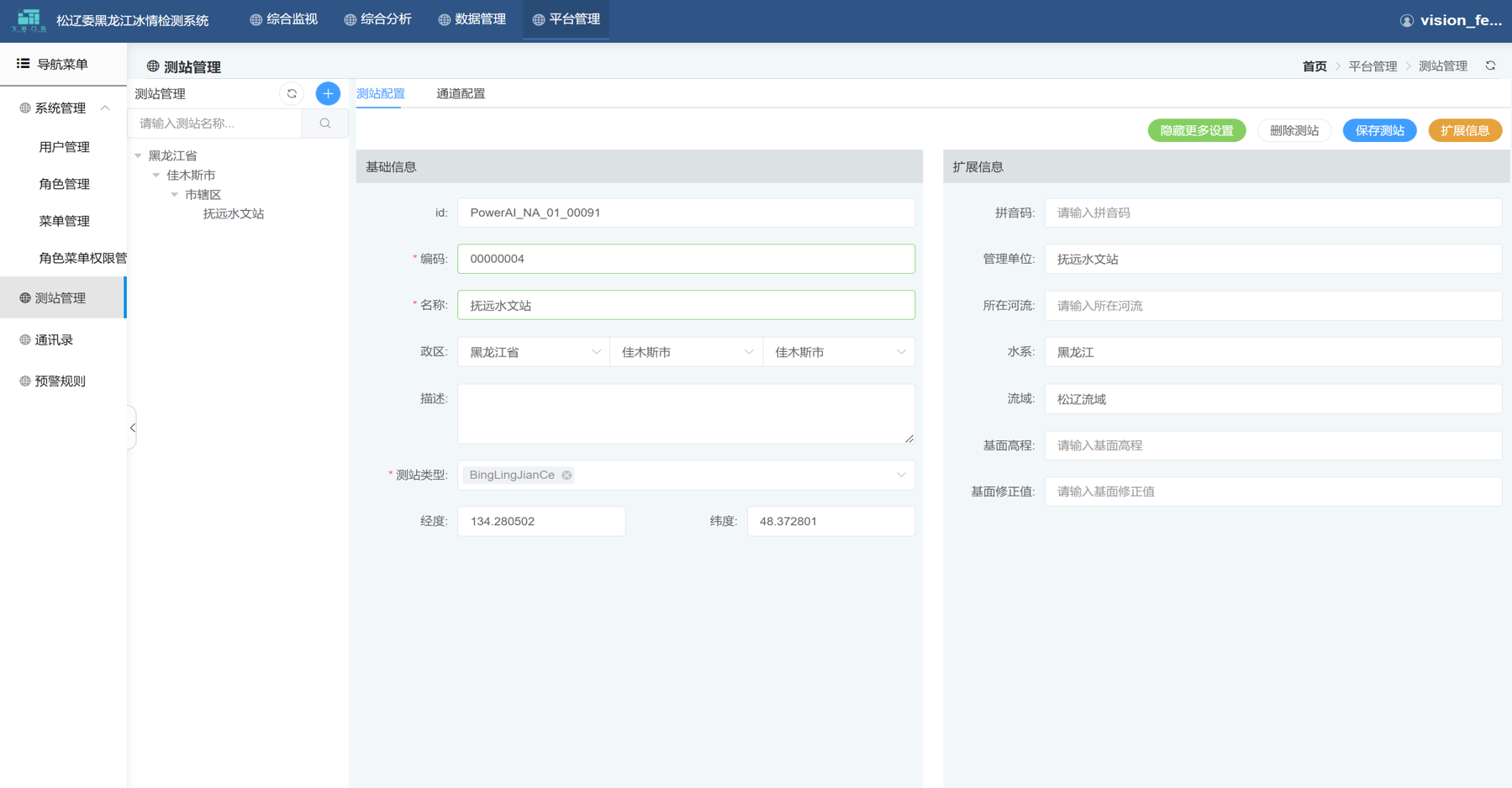This screenshot has width=1512, height=788.
Task: Click the 隐藏更多设置 button
Action: (1197, 130)
